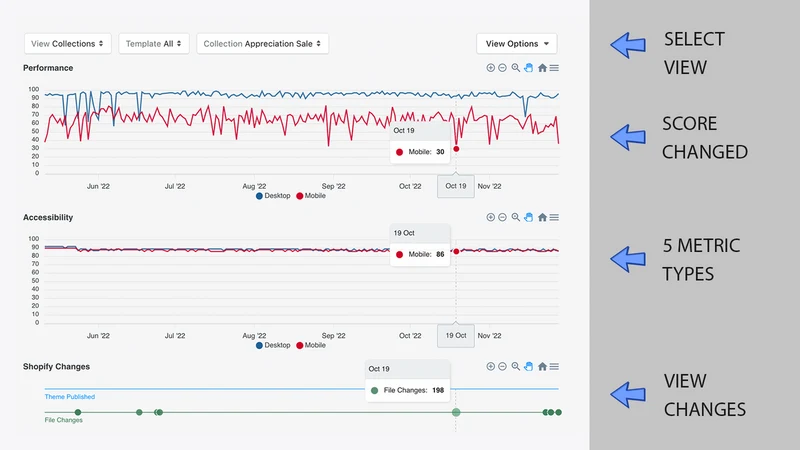Toggle Desktop series in Performance legend
This screenshot has height=450, width=800.
click(x=273, y=196)
